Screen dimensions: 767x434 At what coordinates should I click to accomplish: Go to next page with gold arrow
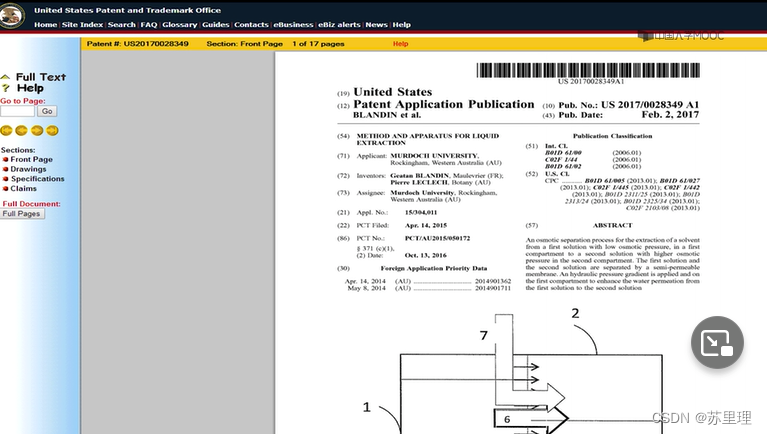[x=37, y=130]
